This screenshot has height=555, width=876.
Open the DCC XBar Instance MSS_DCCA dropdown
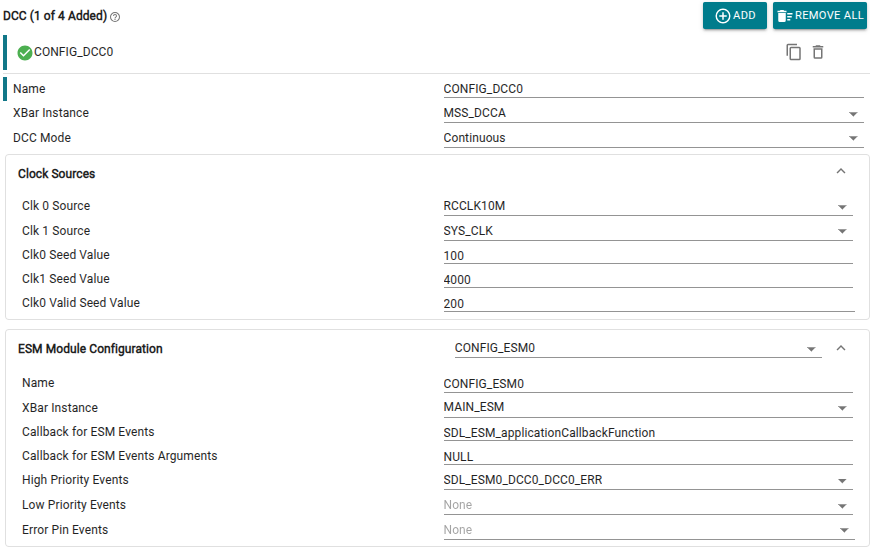coord(653,113)
